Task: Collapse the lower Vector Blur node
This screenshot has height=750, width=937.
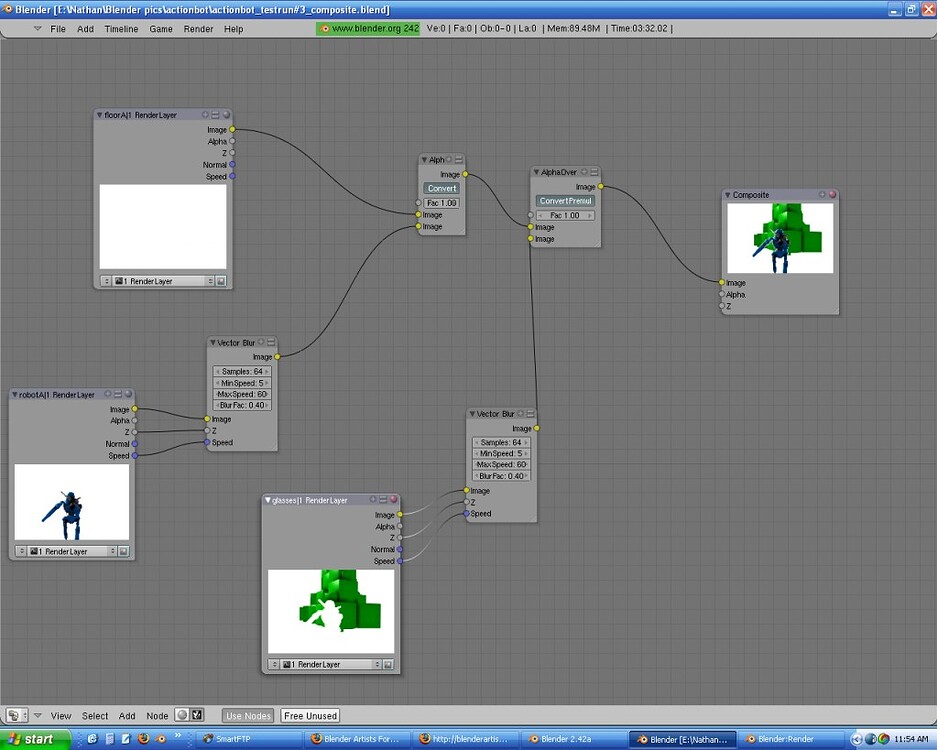Action: [x=471, y=414]
